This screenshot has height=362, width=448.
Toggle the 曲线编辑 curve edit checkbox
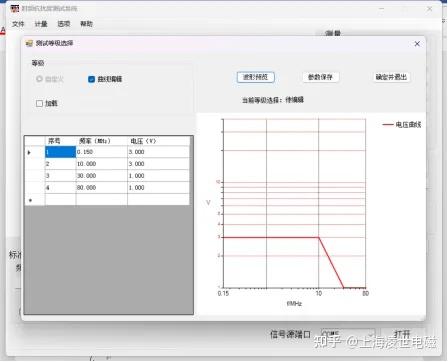click(91, 79)
